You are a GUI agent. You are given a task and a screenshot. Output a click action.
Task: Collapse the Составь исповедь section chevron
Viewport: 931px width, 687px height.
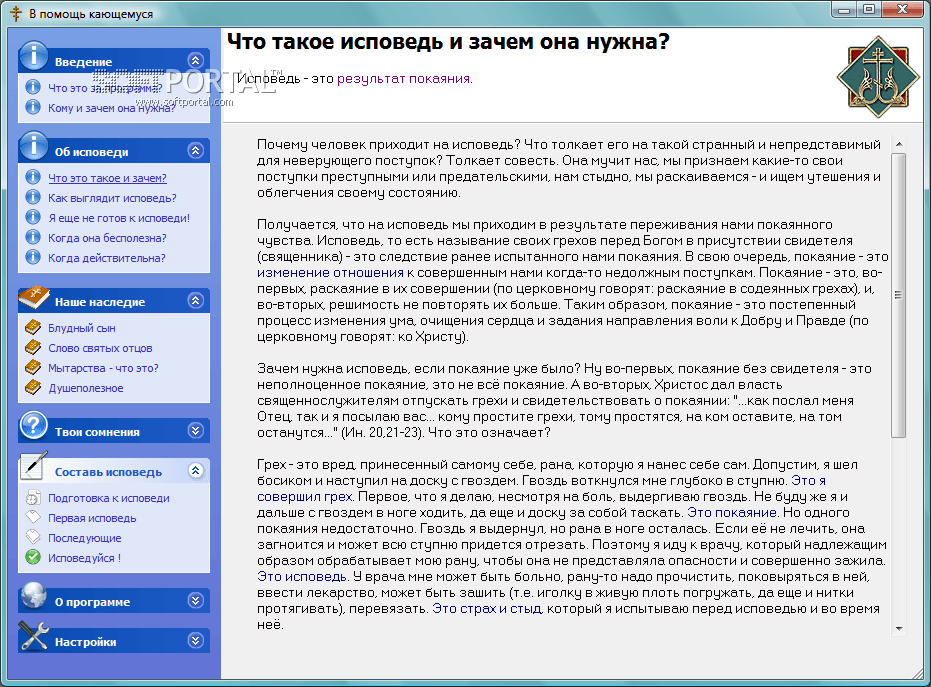click(x=195, y=471)
